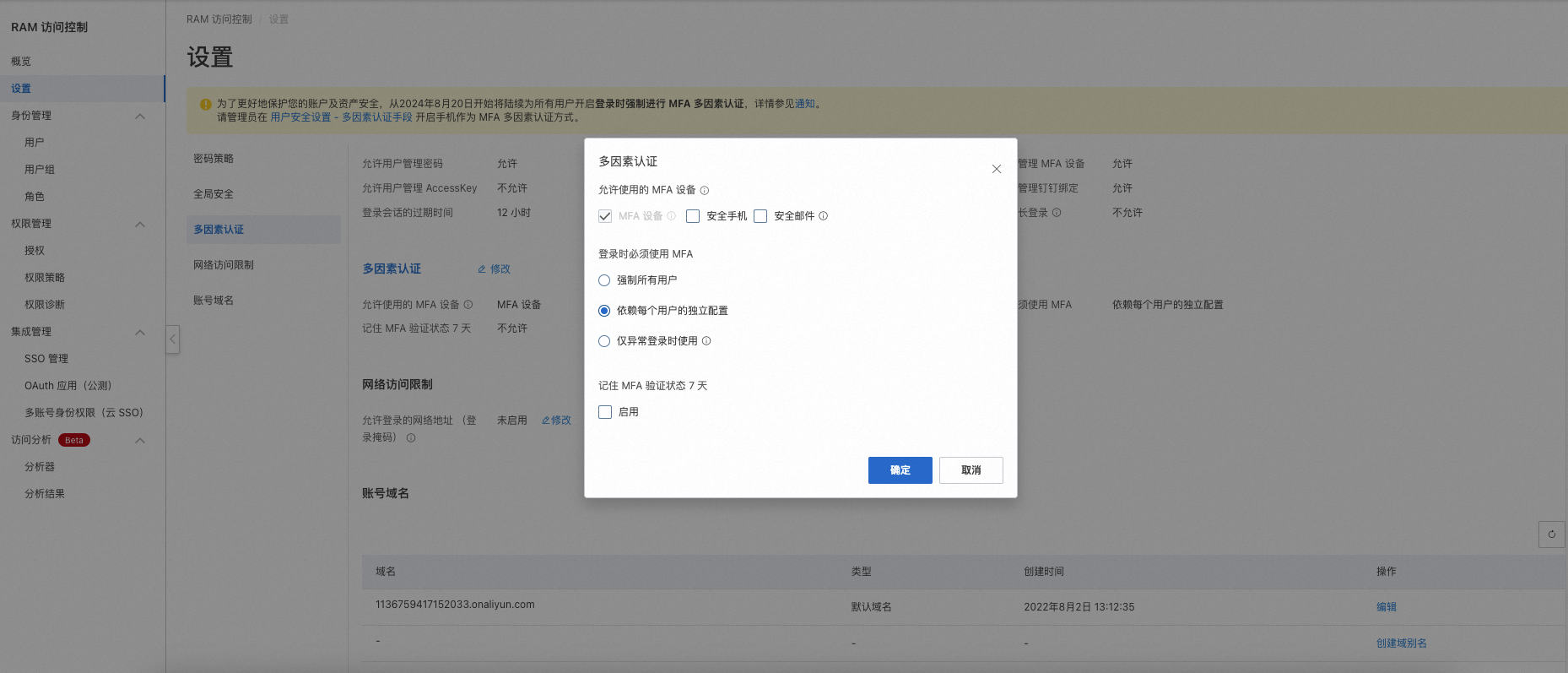
Task: Enable the 安全邮件 checkbox
Action: [760, 216]
